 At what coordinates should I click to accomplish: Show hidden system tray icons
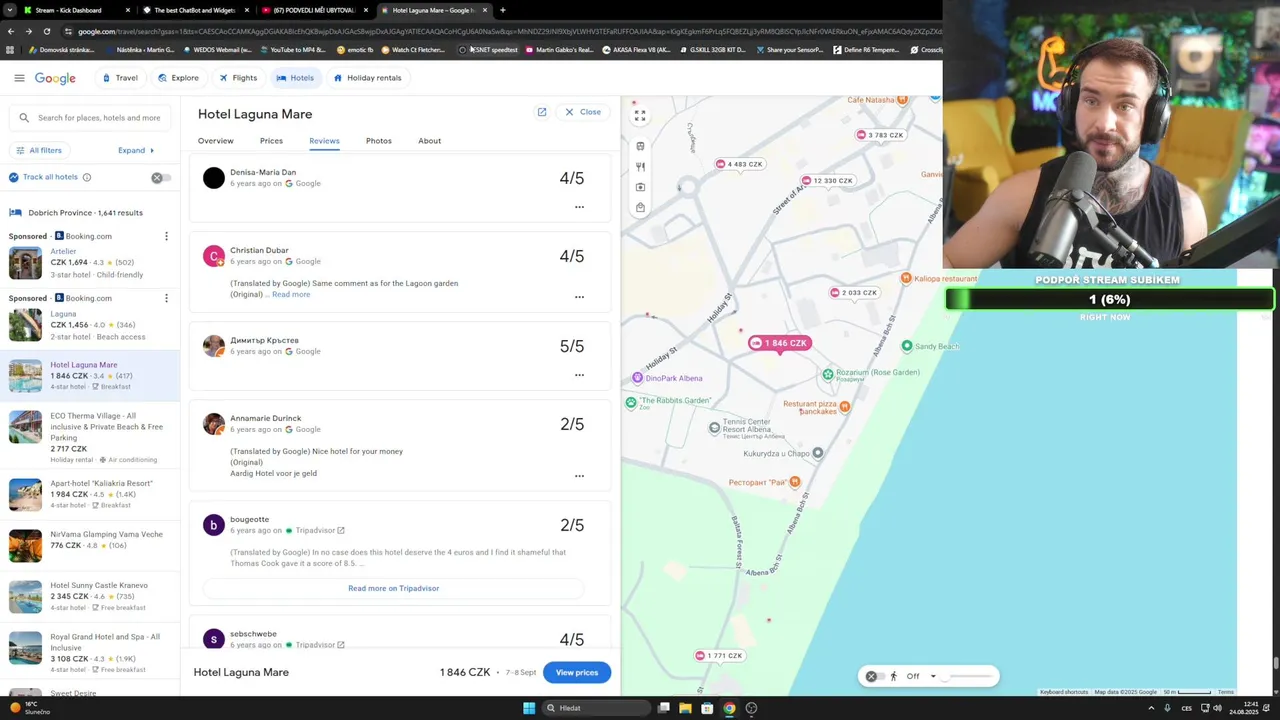tap(1151, 708)
